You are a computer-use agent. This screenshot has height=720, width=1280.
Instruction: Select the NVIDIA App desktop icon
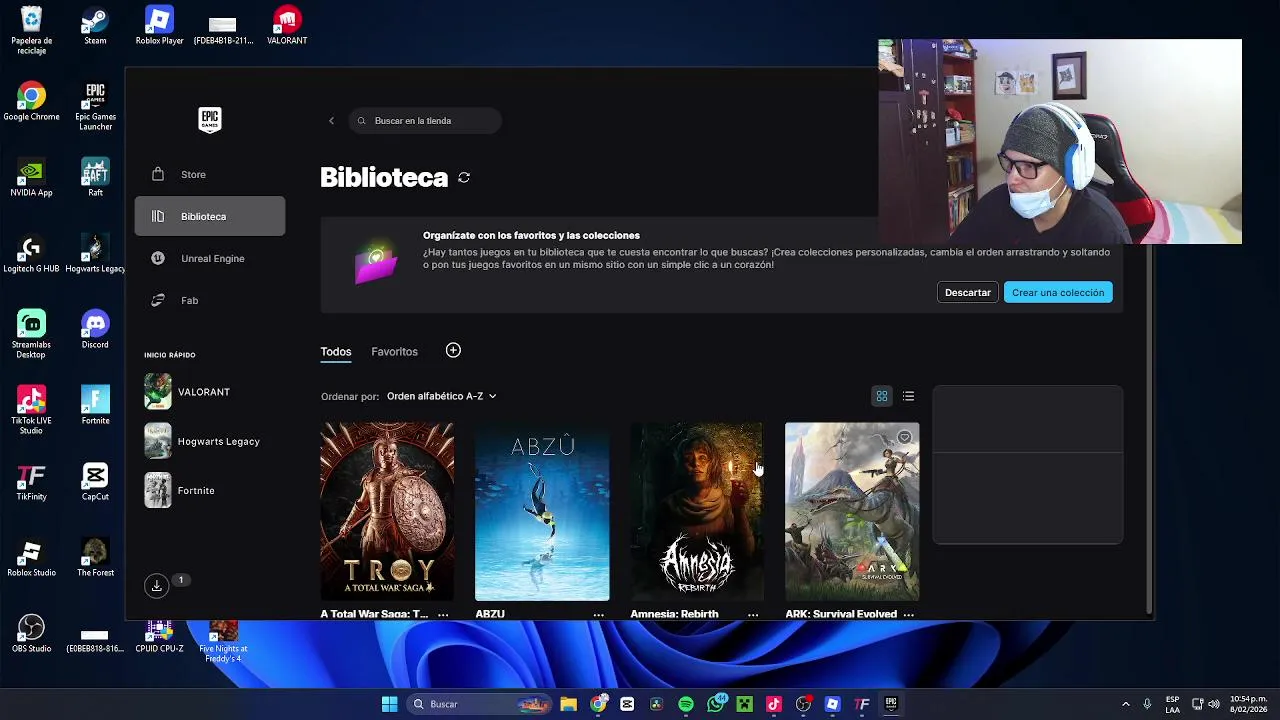point(31,179)
